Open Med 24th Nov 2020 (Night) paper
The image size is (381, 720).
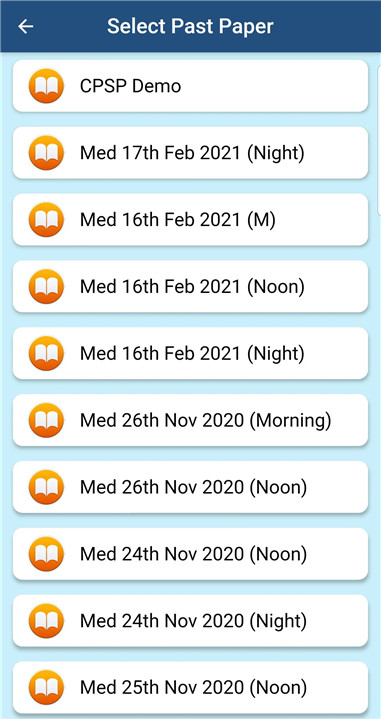[x=190, y=620]
